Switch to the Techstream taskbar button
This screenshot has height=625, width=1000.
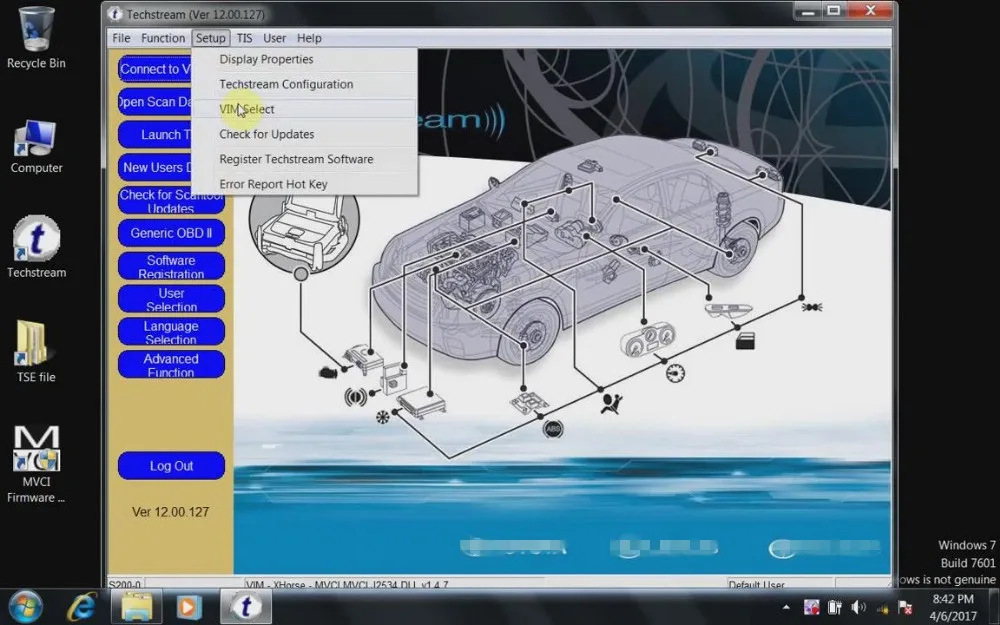(x=246, y=607)
